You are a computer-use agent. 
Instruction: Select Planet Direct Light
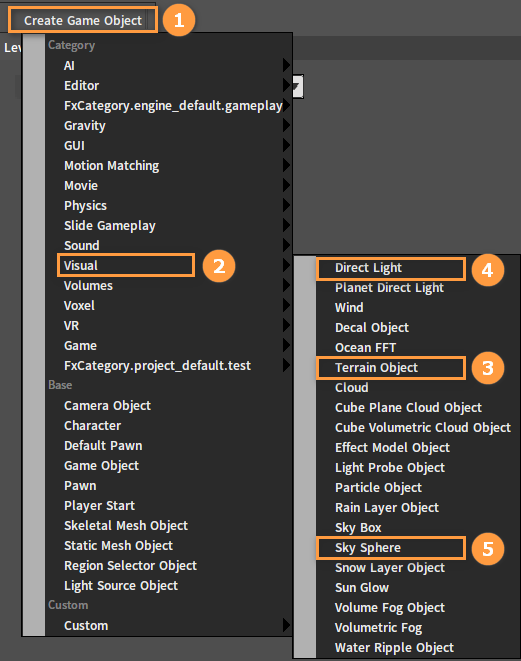point(389,288)
